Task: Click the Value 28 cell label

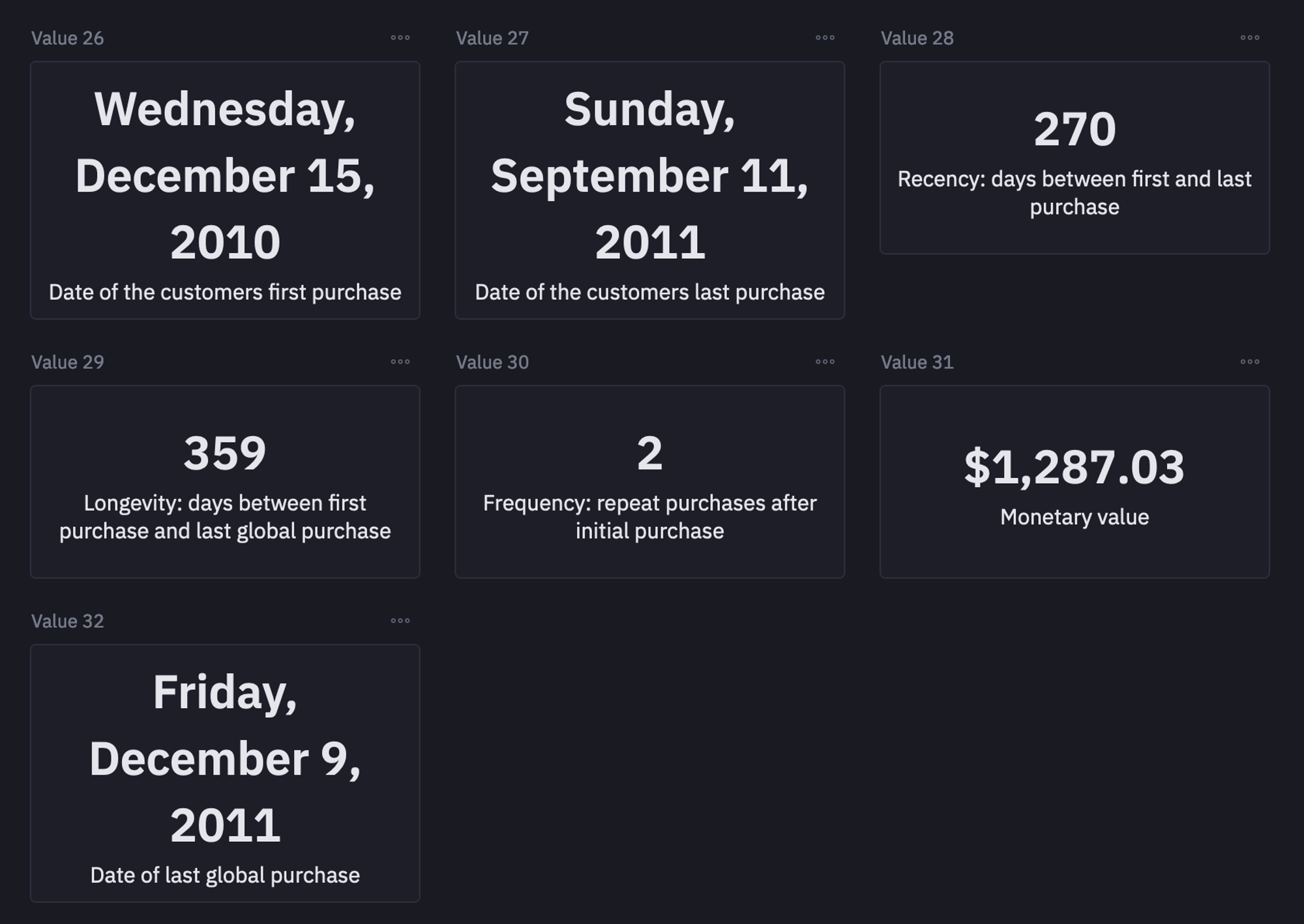Action: pyautogui.click(x=917, y=38)
